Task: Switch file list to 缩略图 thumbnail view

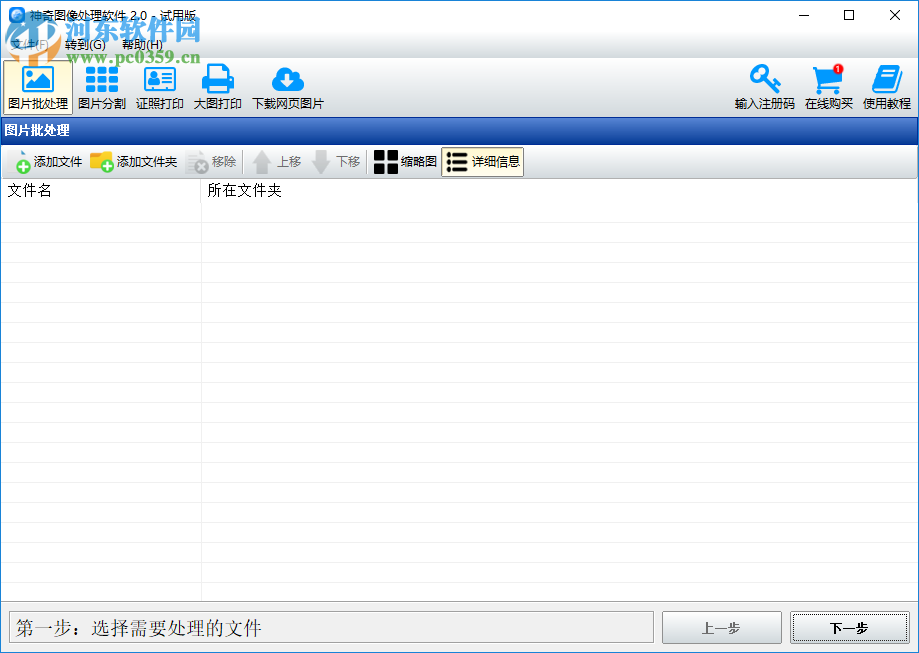Action: point(404,161)
